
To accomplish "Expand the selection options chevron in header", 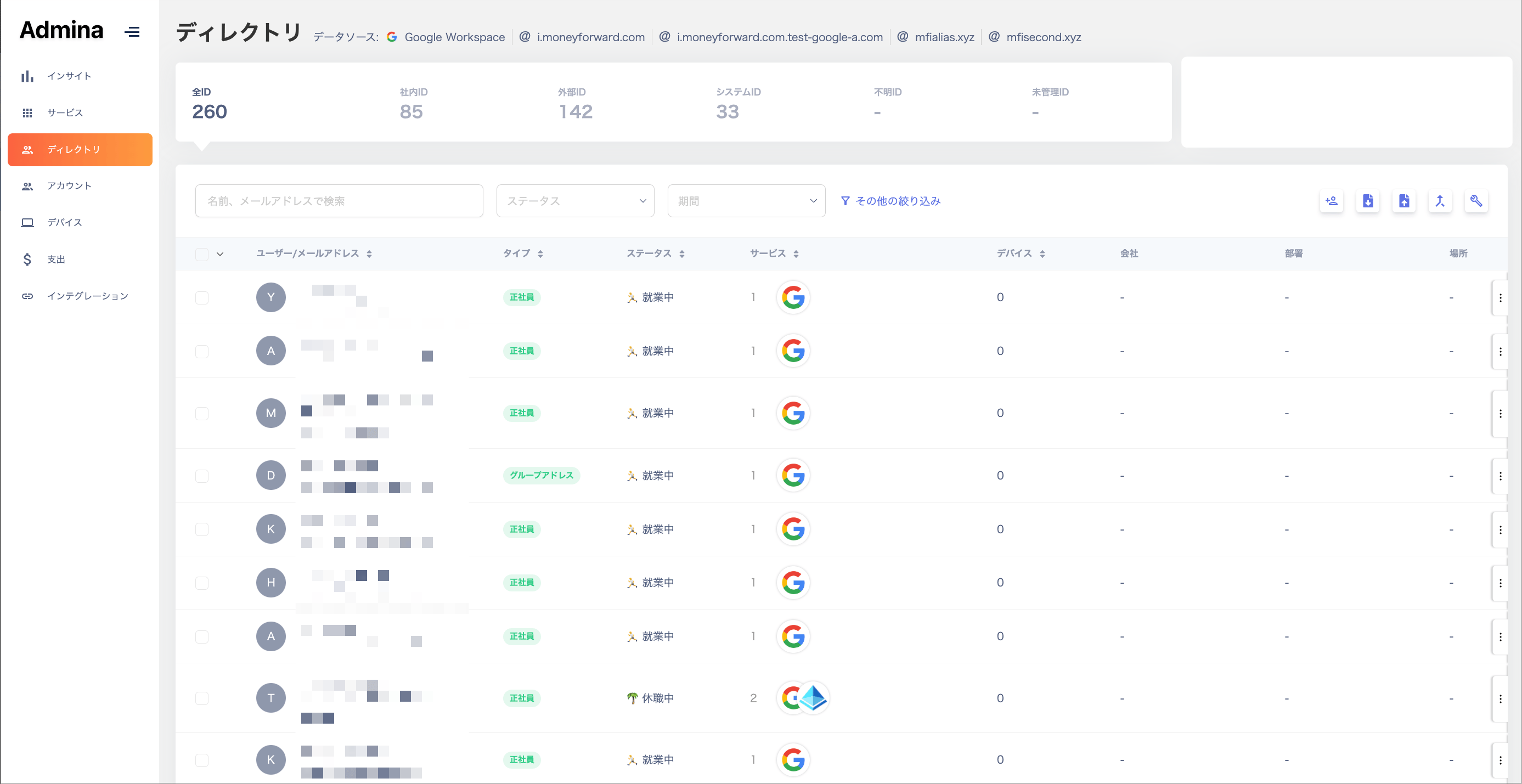I will click(x=220, y=254).
